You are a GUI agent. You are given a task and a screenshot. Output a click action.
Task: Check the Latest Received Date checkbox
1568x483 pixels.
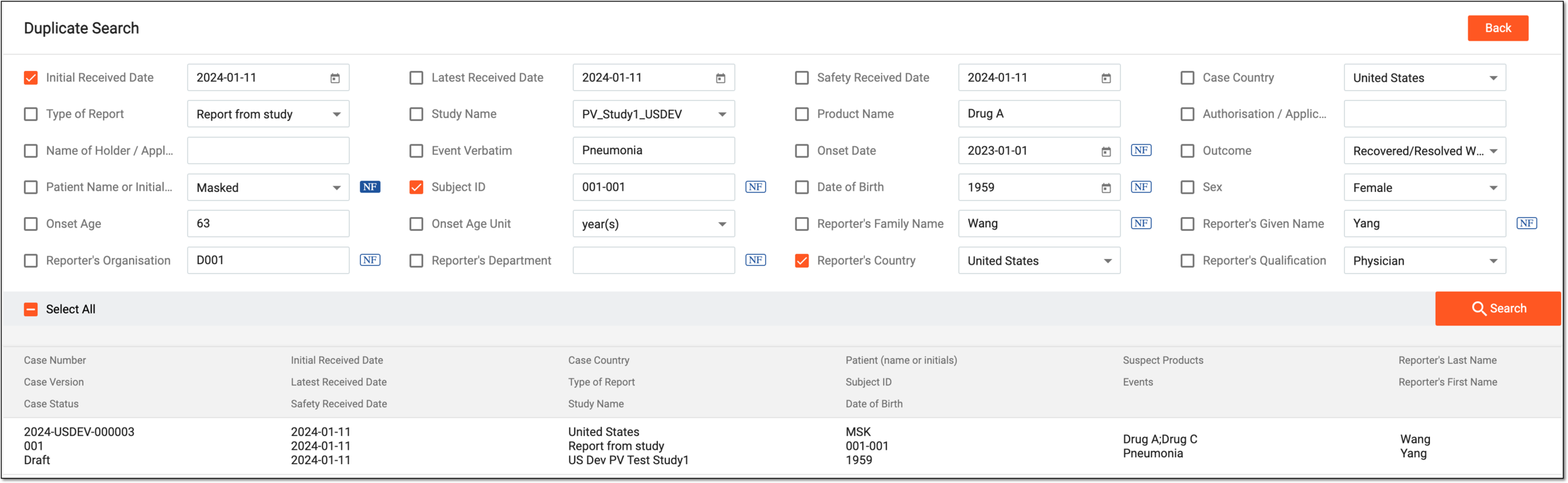416,78
